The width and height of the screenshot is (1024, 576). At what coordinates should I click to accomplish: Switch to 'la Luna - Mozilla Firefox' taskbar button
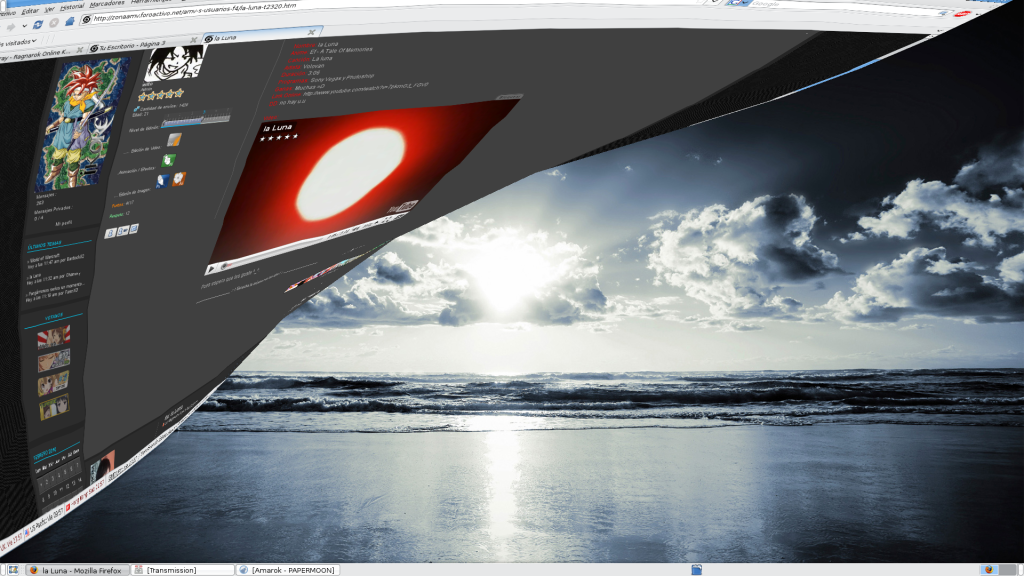(76, 570)
